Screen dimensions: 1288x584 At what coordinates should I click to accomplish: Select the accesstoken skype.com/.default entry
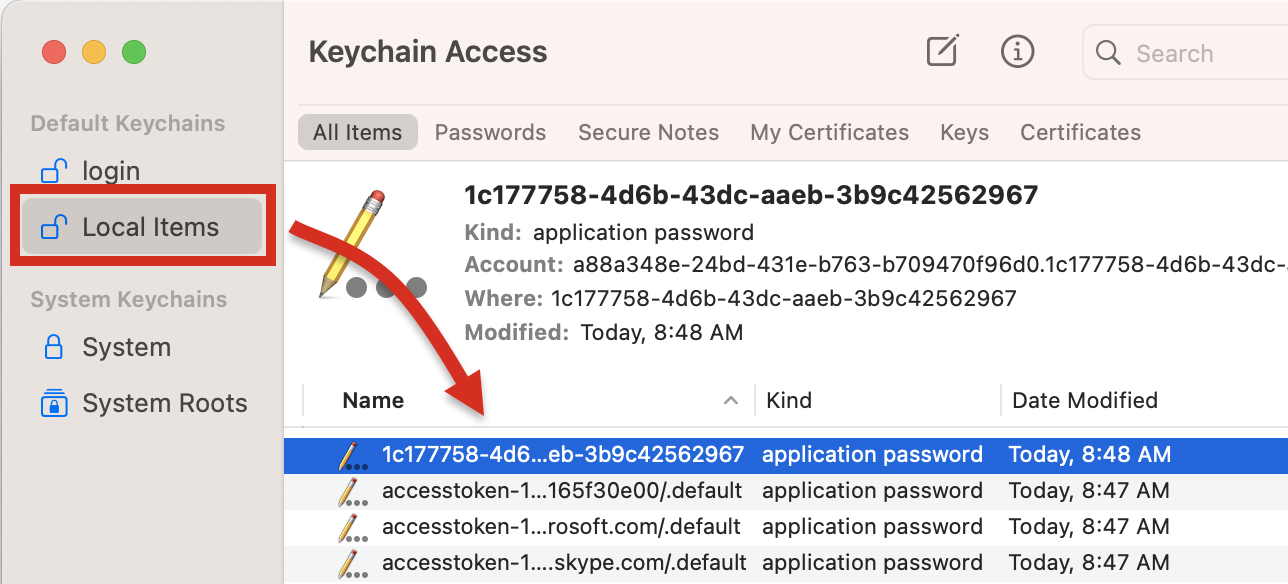pyautogui.click(x=786, y=562)
